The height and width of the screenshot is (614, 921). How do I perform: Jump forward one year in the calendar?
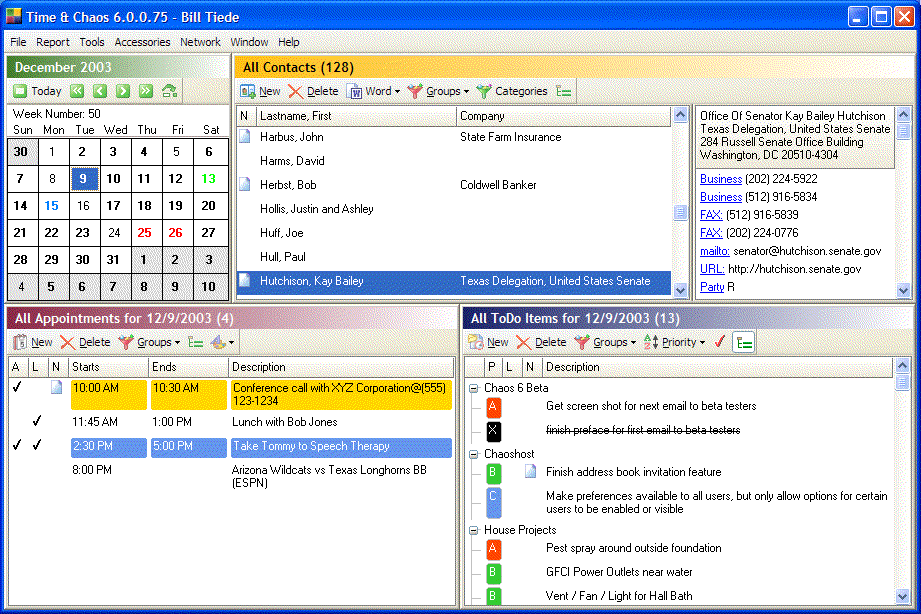click(146, 91)
